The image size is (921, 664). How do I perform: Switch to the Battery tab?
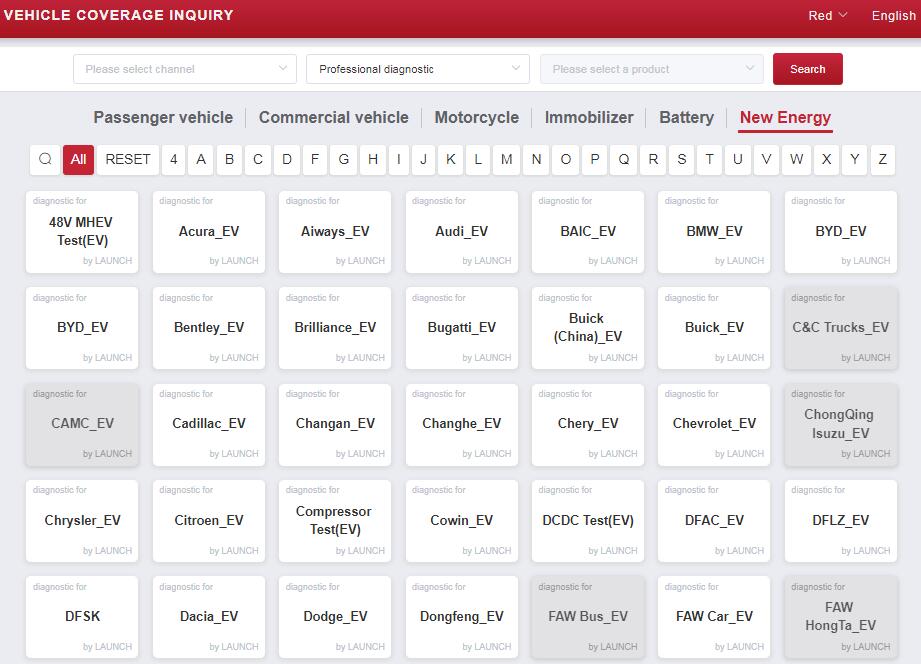pyautogui.click(x=687, y=118)
